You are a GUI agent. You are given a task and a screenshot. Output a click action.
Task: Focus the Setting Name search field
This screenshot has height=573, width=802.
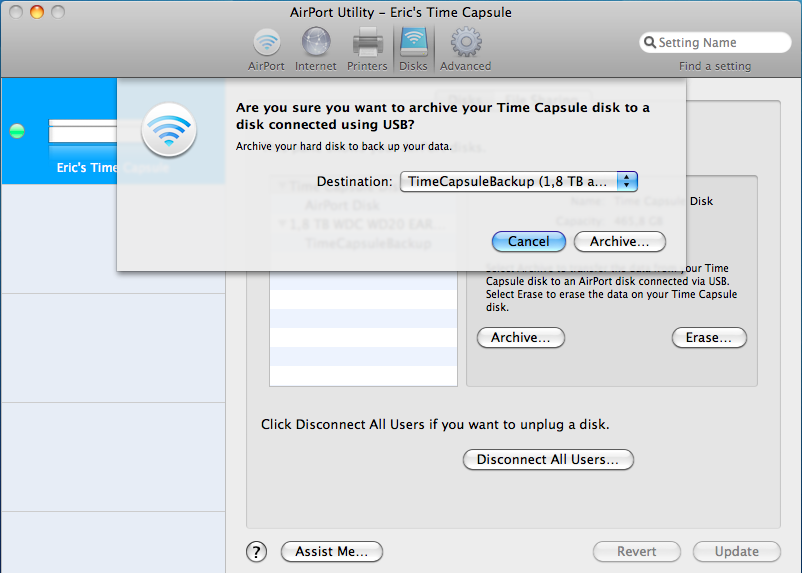pos(722,43)
